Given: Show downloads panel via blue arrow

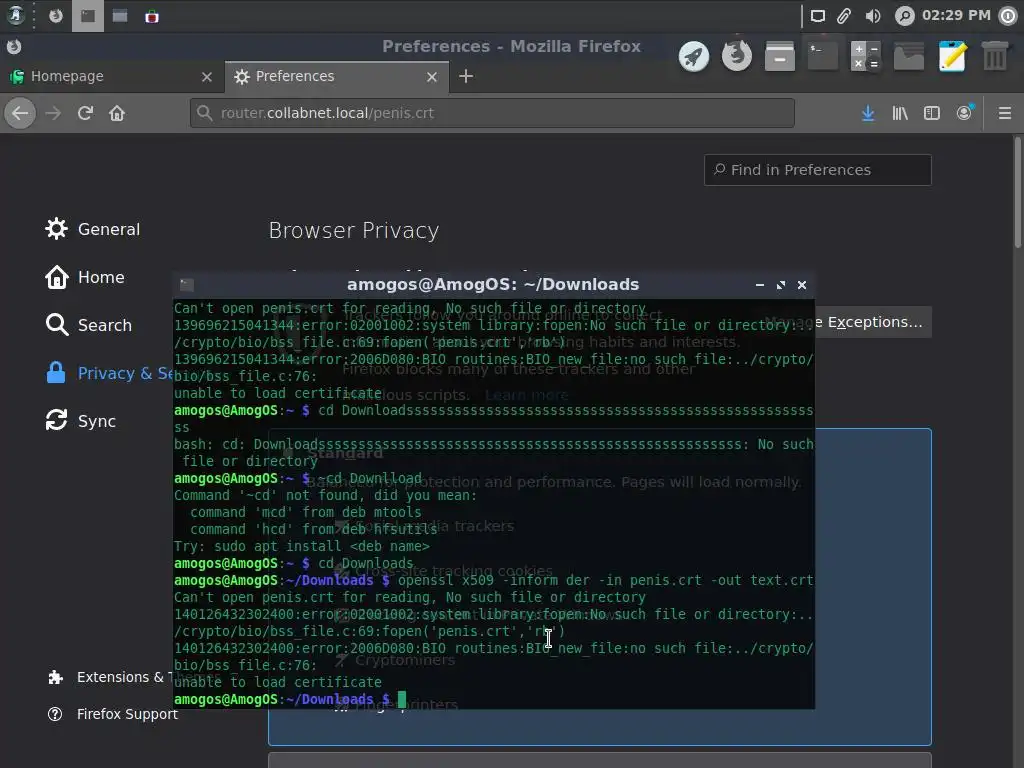Looking at the screenshot, I should pos(868,113).
